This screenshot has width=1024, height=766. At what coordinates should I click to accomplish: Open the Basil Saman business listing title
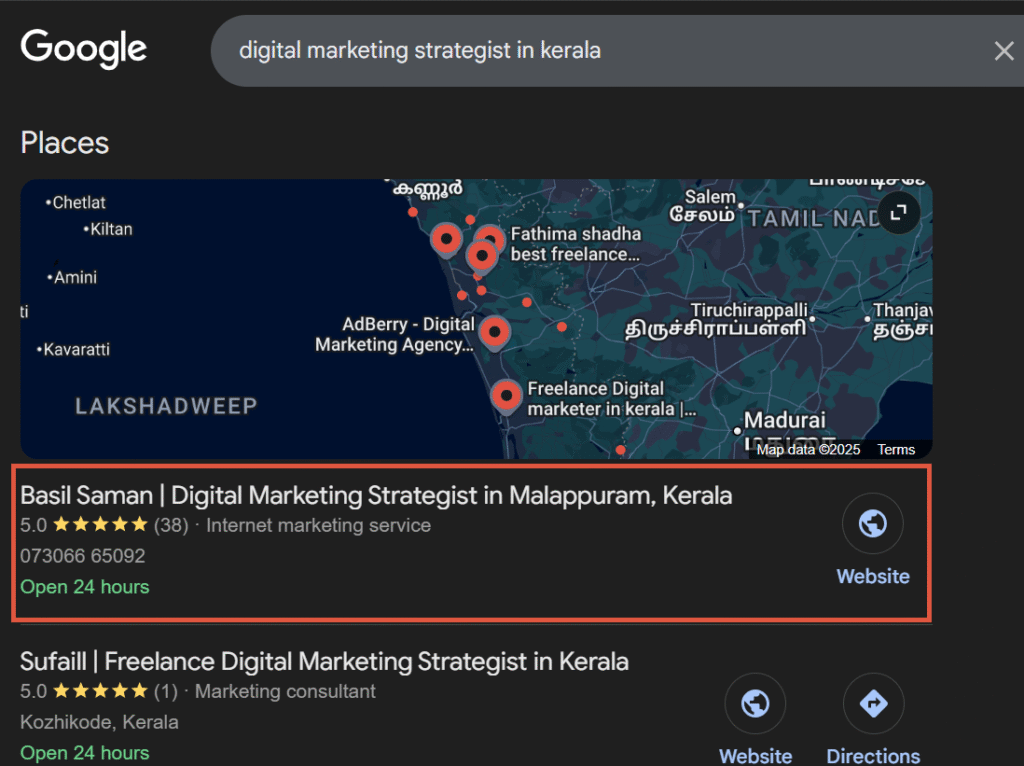pyautogui.click(x=376, y=495)
